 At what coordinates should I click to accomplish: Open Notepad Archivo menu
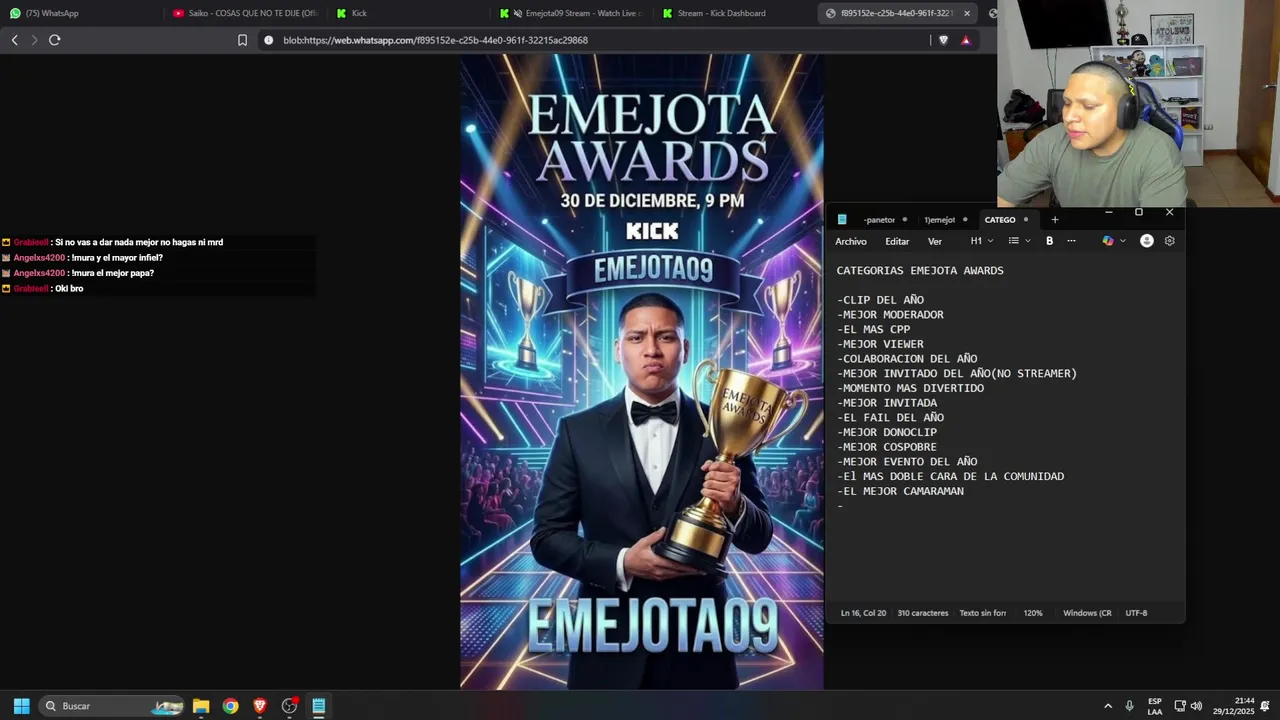tap(851, 241)
